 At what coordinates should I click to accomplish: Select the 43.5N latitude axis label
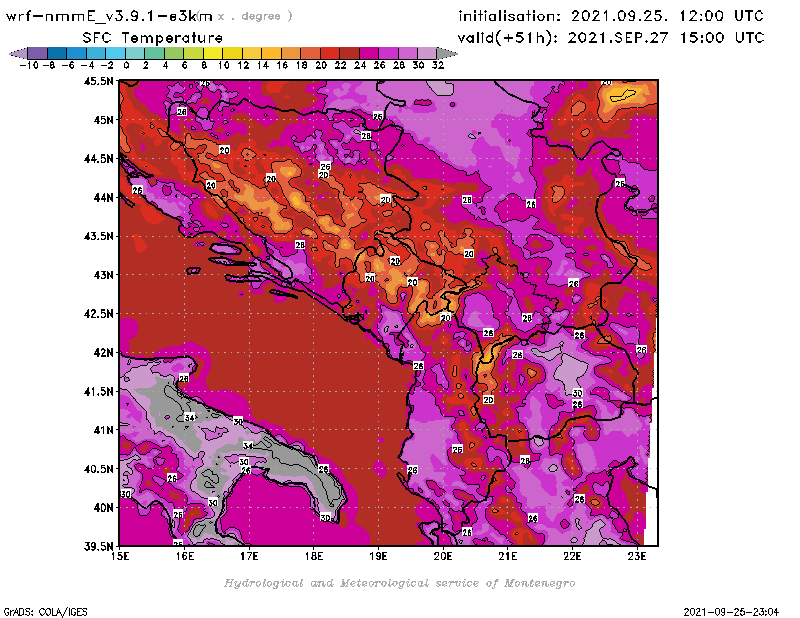tap(98, 236)
